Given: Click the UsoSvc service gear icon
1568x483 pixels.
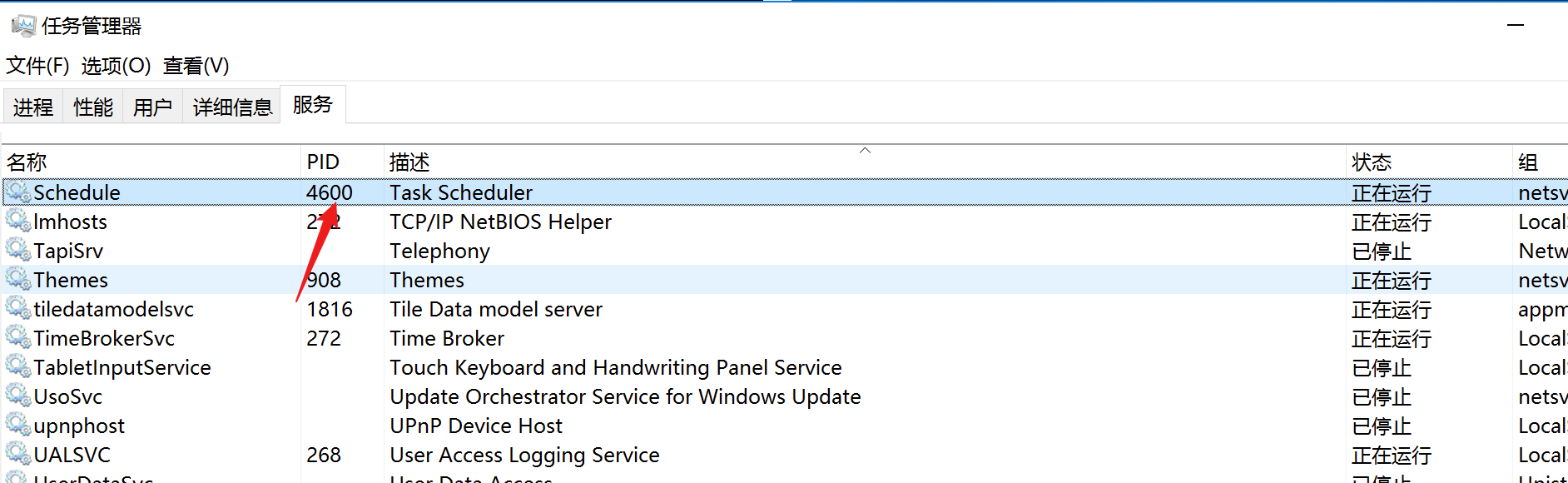Looking at the screenshot, I should 18,396.
